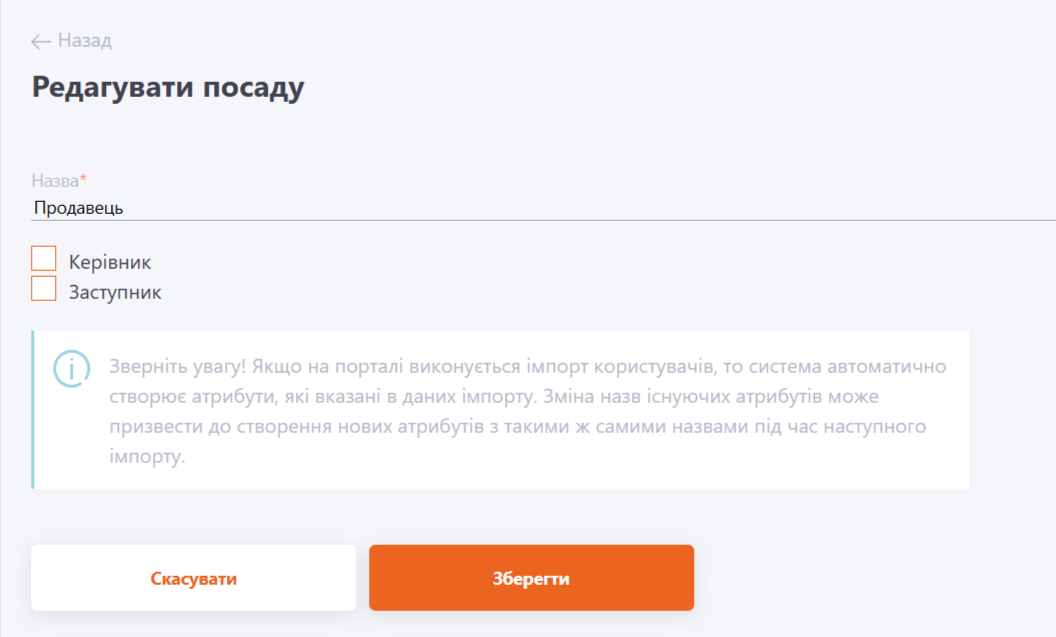This screenshot has height=637, width=1056.
Task: Click the info circle icon in notice
Action: [x=71, y=368]
